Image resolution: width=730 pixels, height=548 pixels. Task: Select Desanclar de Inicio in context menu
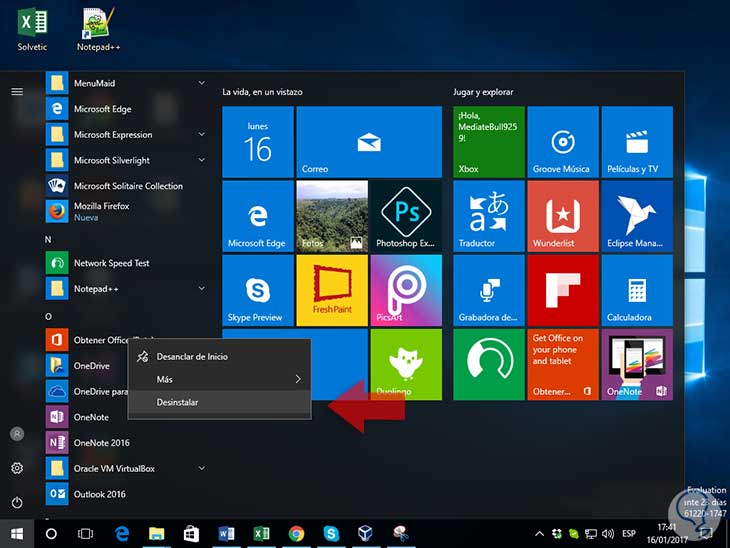[x=219, y=357]
